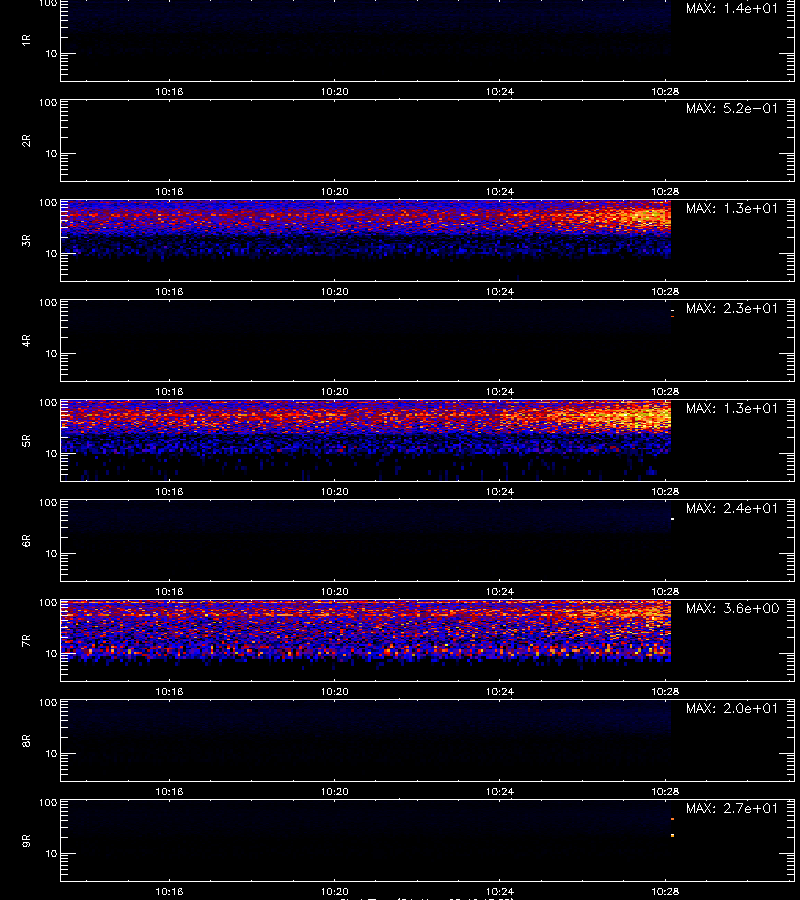Click the 10:20 tick label below 1R panel
This screenshot has width=800, height=900.
(335, 91)
